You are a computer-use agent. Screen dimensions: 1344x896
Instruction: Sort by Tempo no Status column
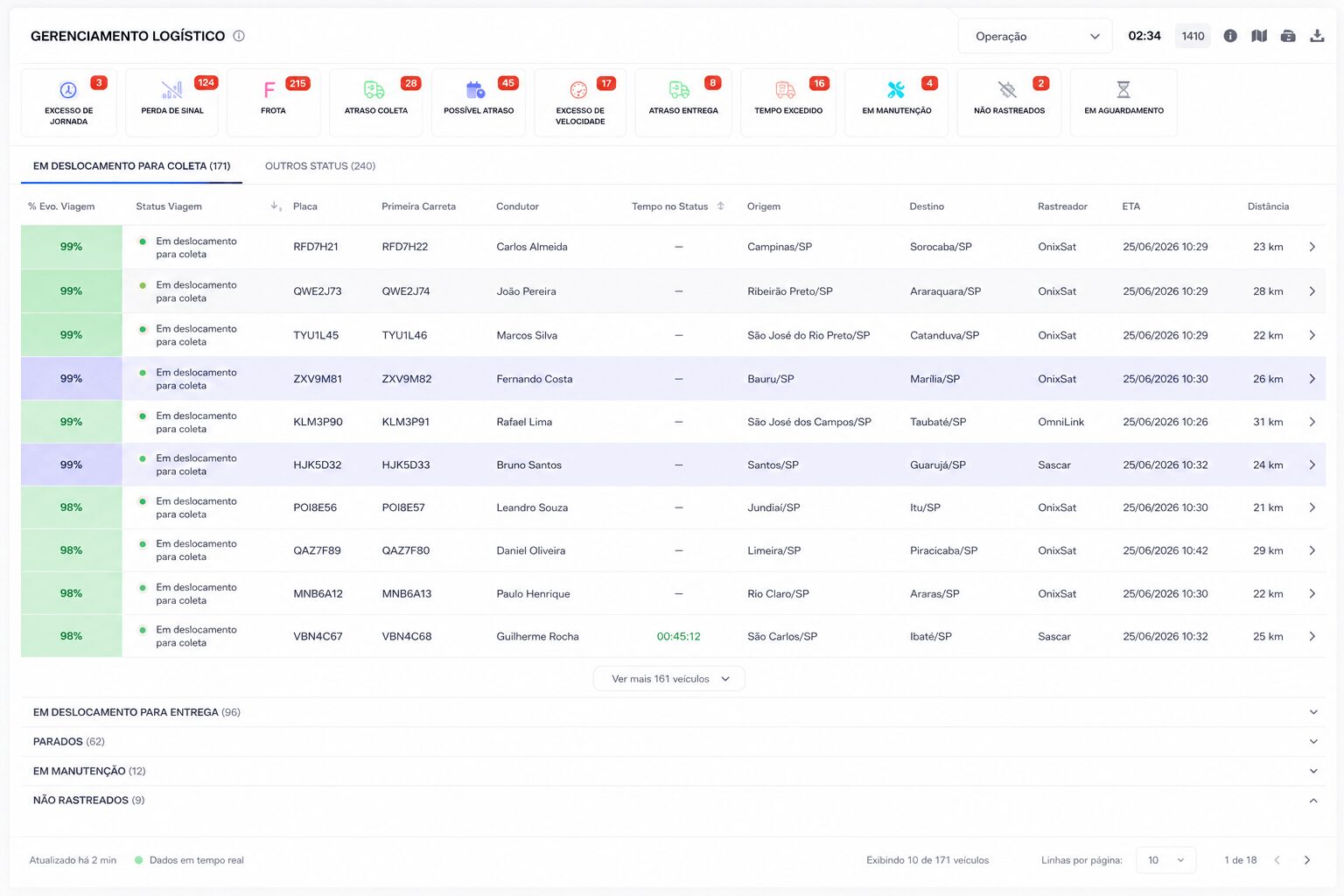click(x=721, y=206)
